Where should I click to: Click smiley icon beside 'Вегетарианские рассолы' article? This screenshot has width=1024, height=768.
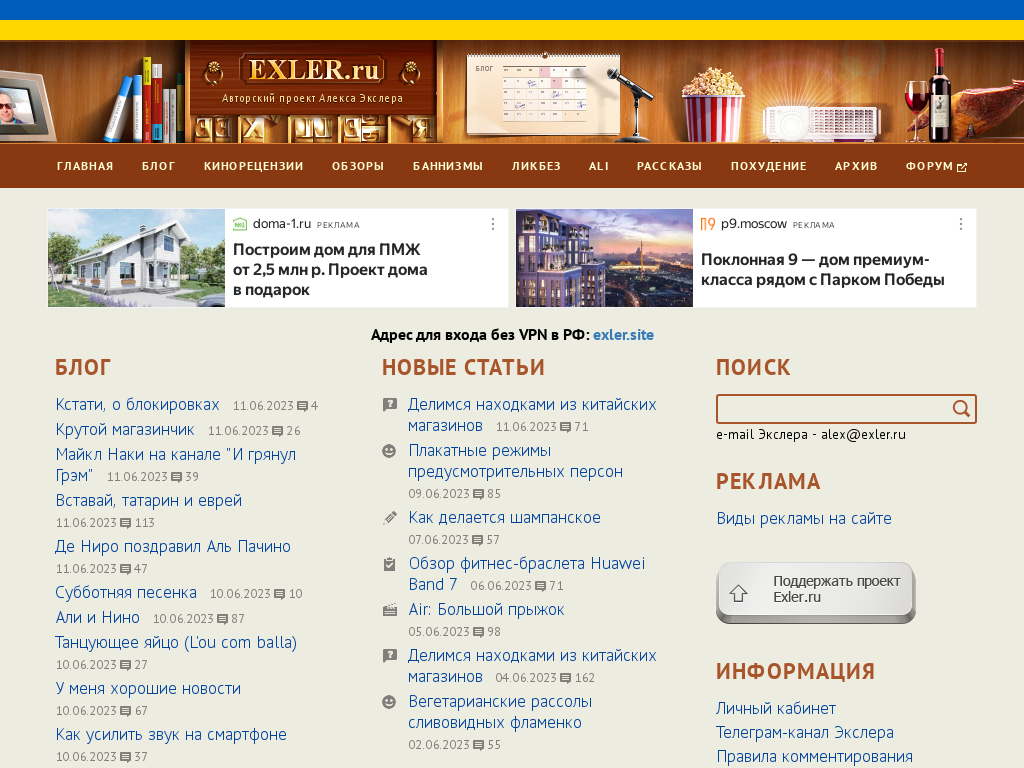389,702
